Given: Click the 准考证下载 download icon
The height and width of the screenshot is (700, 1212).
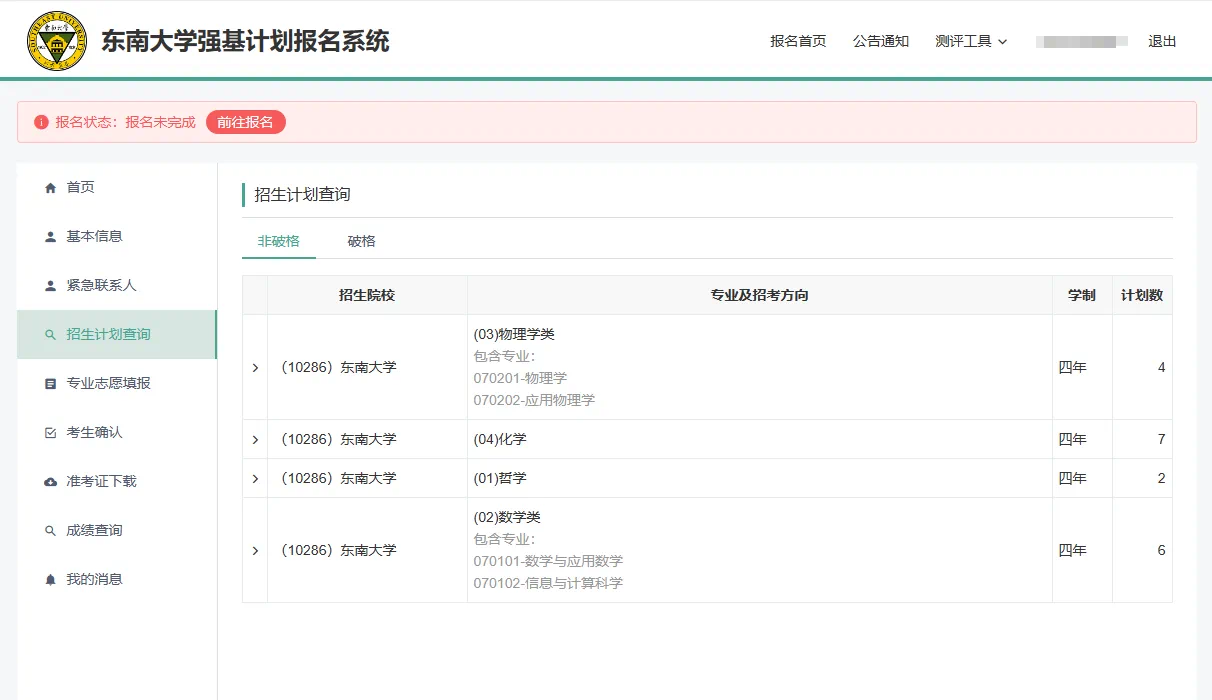Looking at the screenshot, I should [x=50, y=481].
